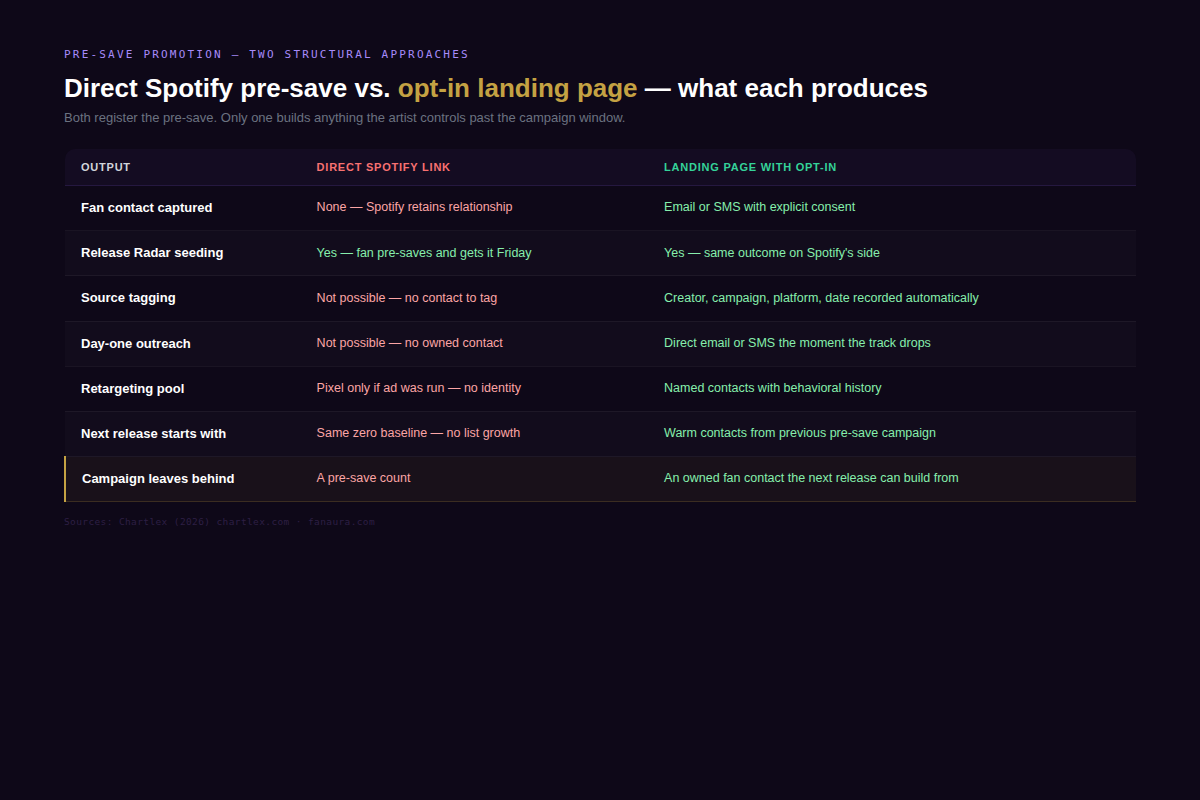Viewport: 1200px width, 800px height.
Task: Click the 'DIRECT SPOTIFY LINK' column header
Action: point(384,167)
